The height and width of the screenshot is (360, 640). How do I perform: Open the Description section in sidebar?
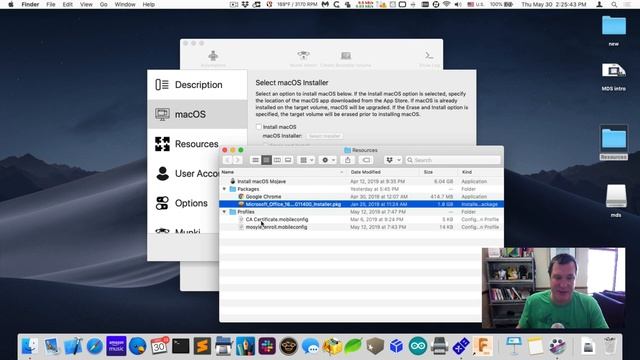tap(197, 85)
